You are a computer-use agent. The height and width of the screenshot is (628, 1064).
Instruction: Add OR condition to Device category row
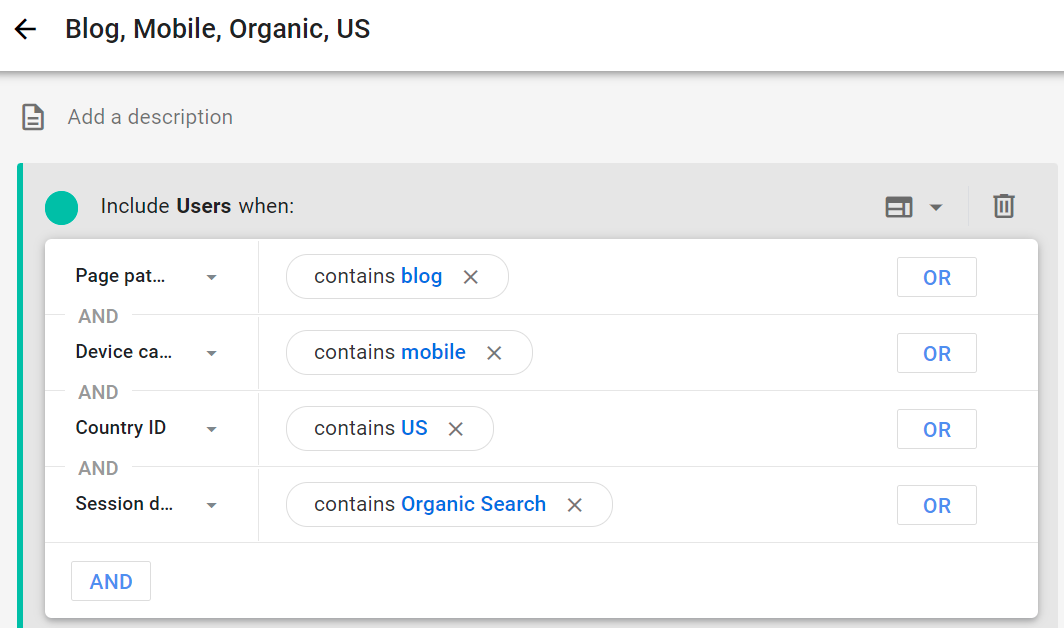[x=936, y=354]
